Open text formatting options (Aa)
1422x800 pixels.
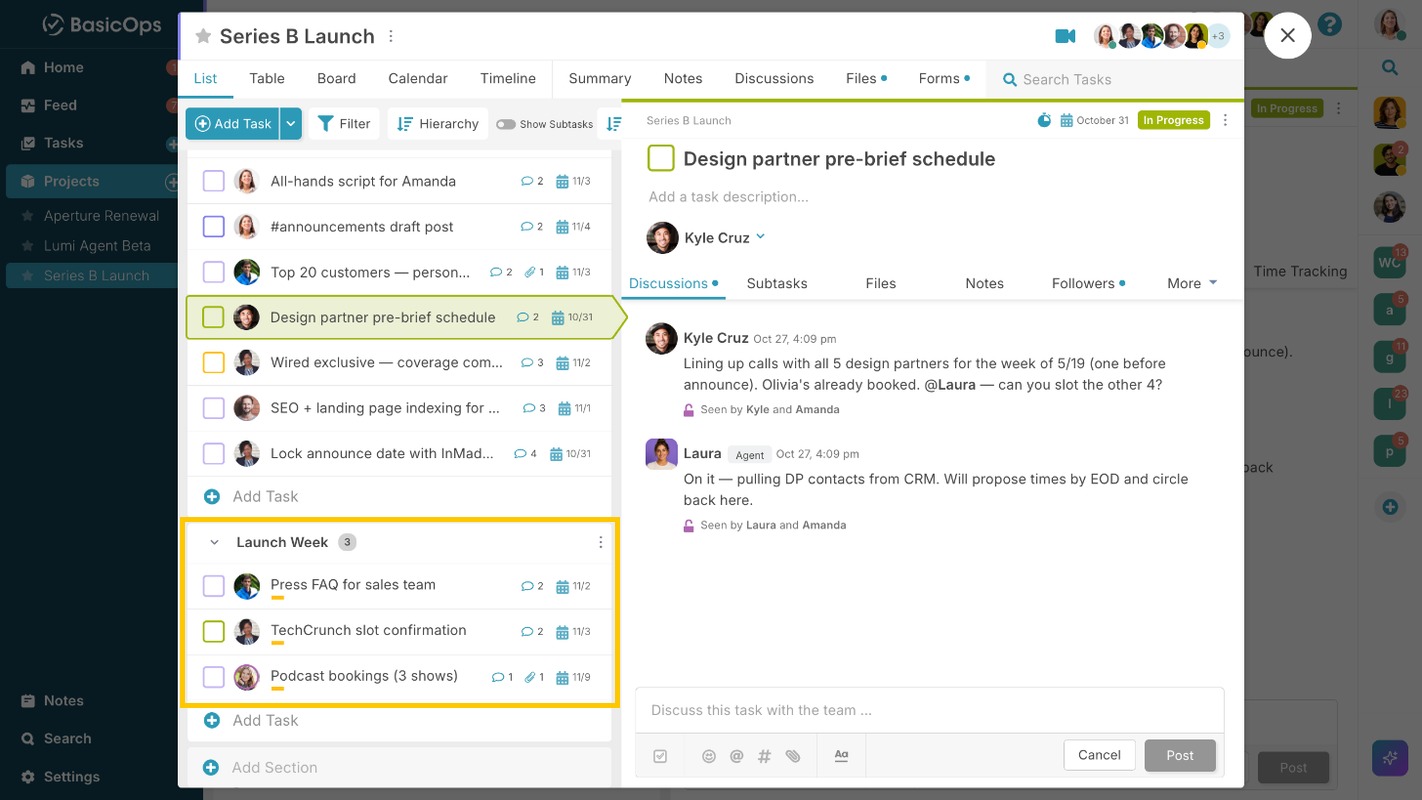pos(841,756)
